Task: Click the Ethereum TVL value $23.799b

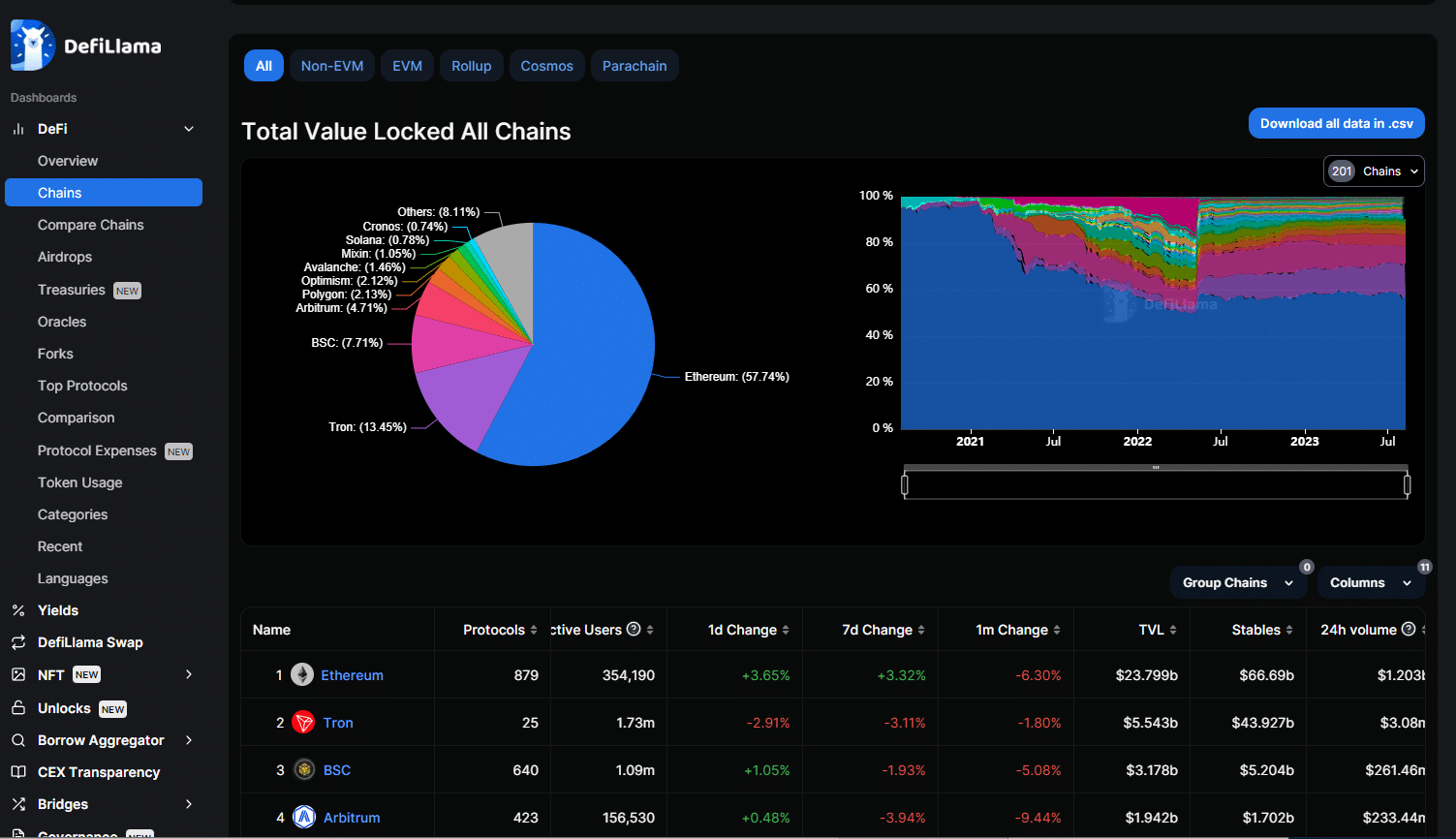Action: pyautogui.click(x=1146, y=675)
